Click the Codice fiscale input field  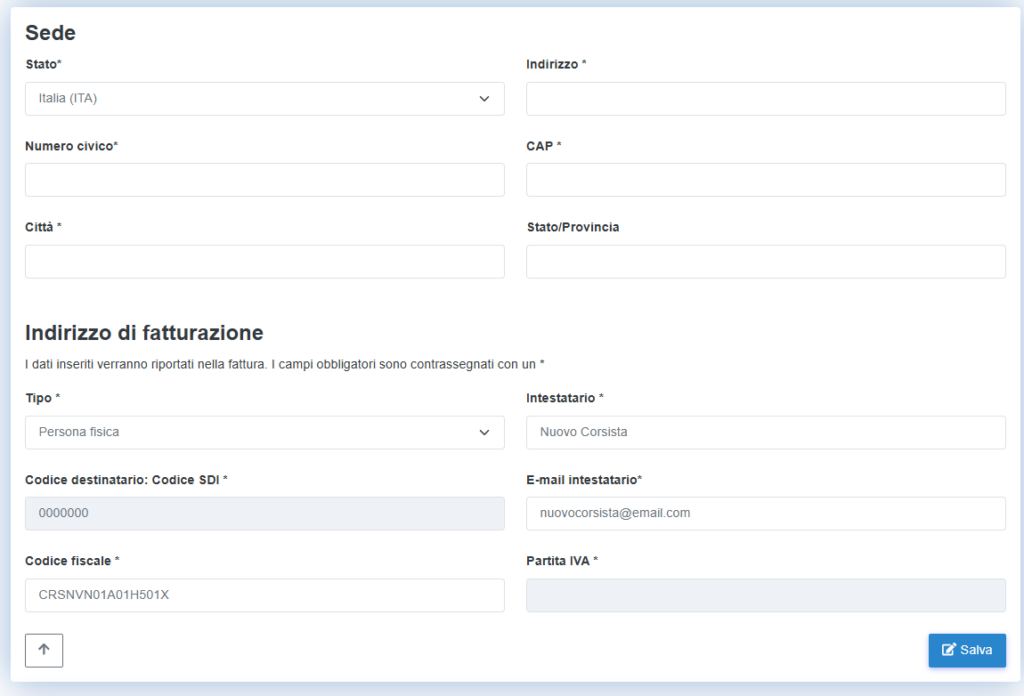pyautogui.click(x=264, y=595)
